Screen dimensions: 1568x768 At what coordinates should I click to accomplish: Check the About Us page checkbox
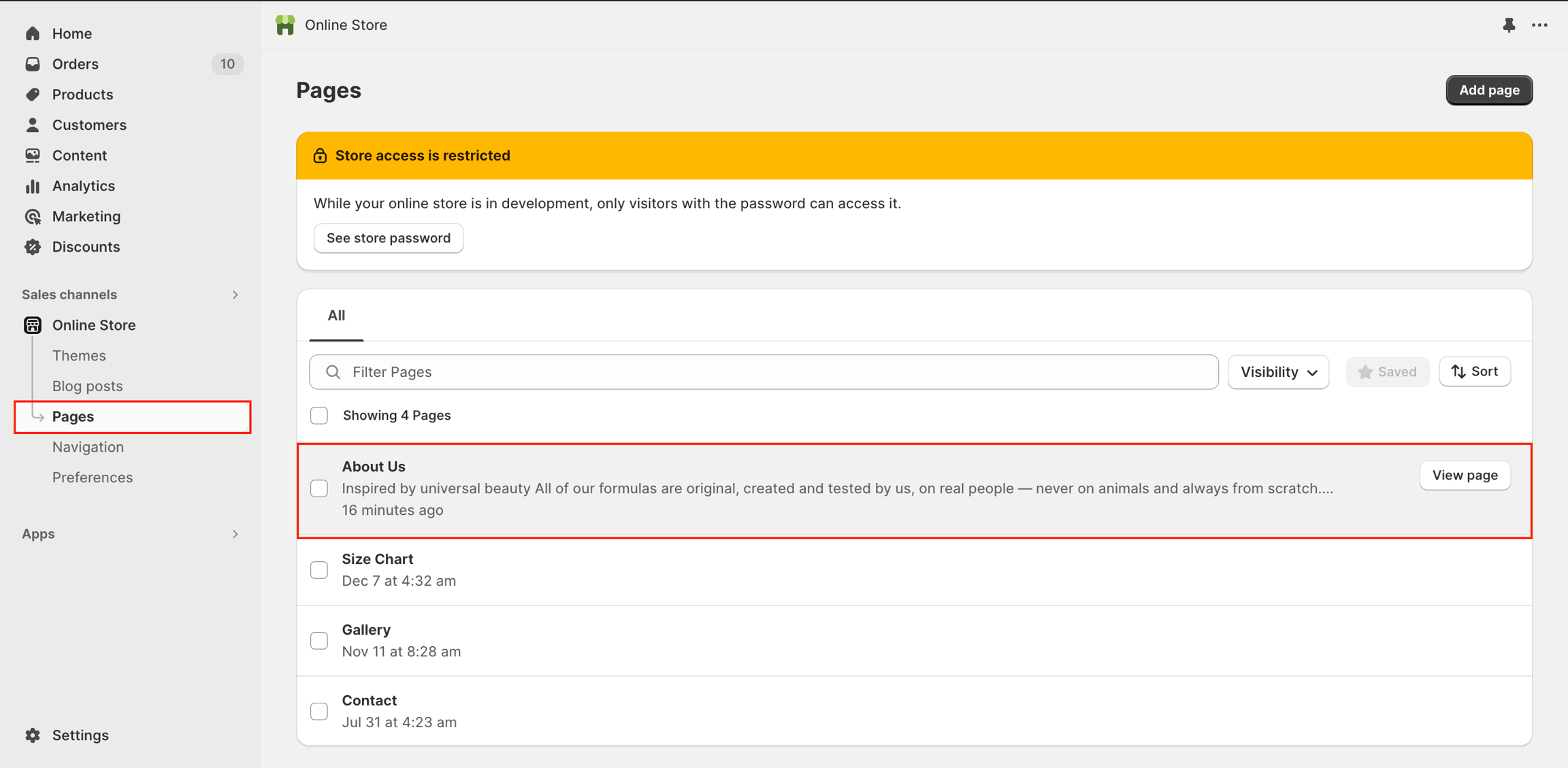[319, 488]
